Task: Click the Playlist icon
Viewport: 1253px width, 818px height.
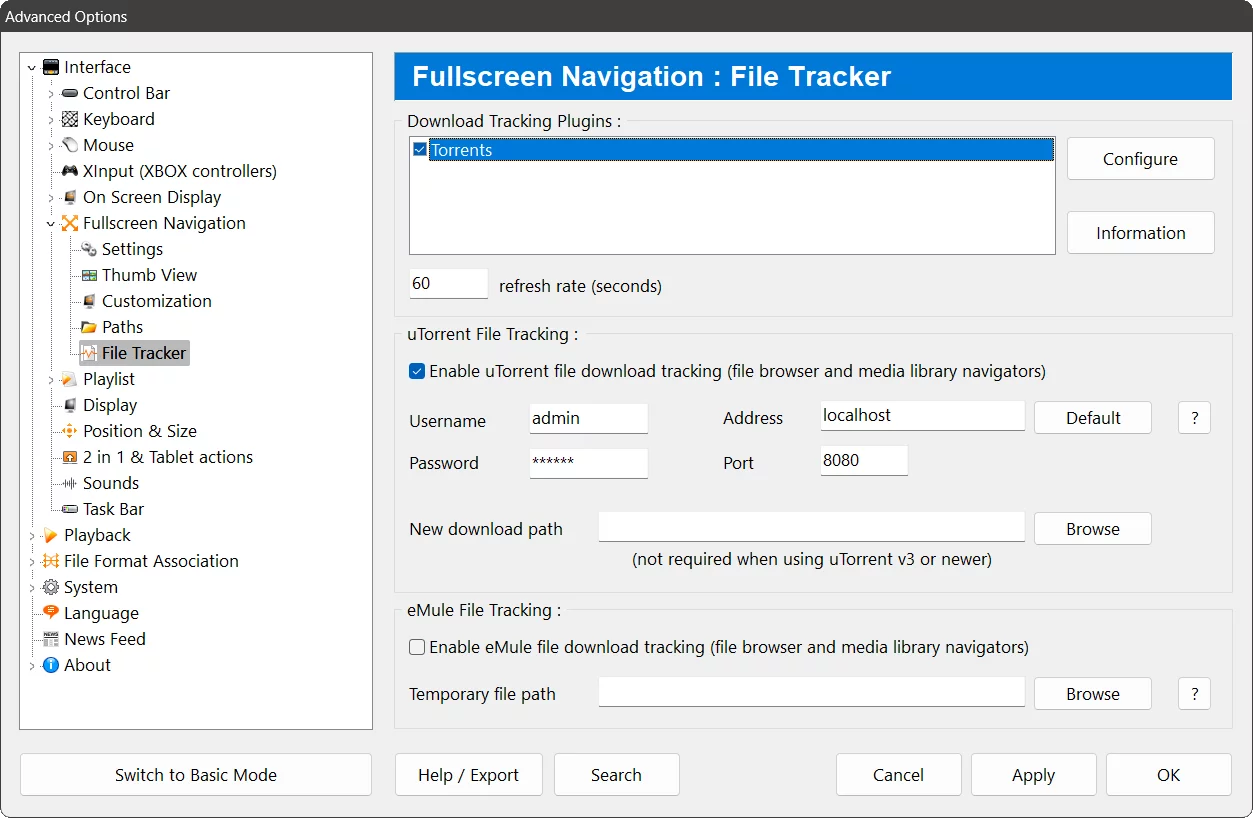Action: pos(70,379)
